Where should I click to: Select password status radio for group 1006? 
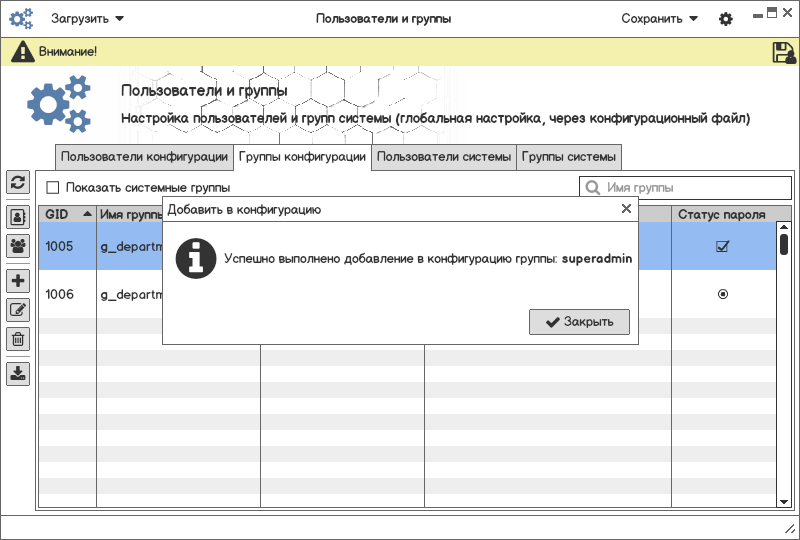pos(722,294)
